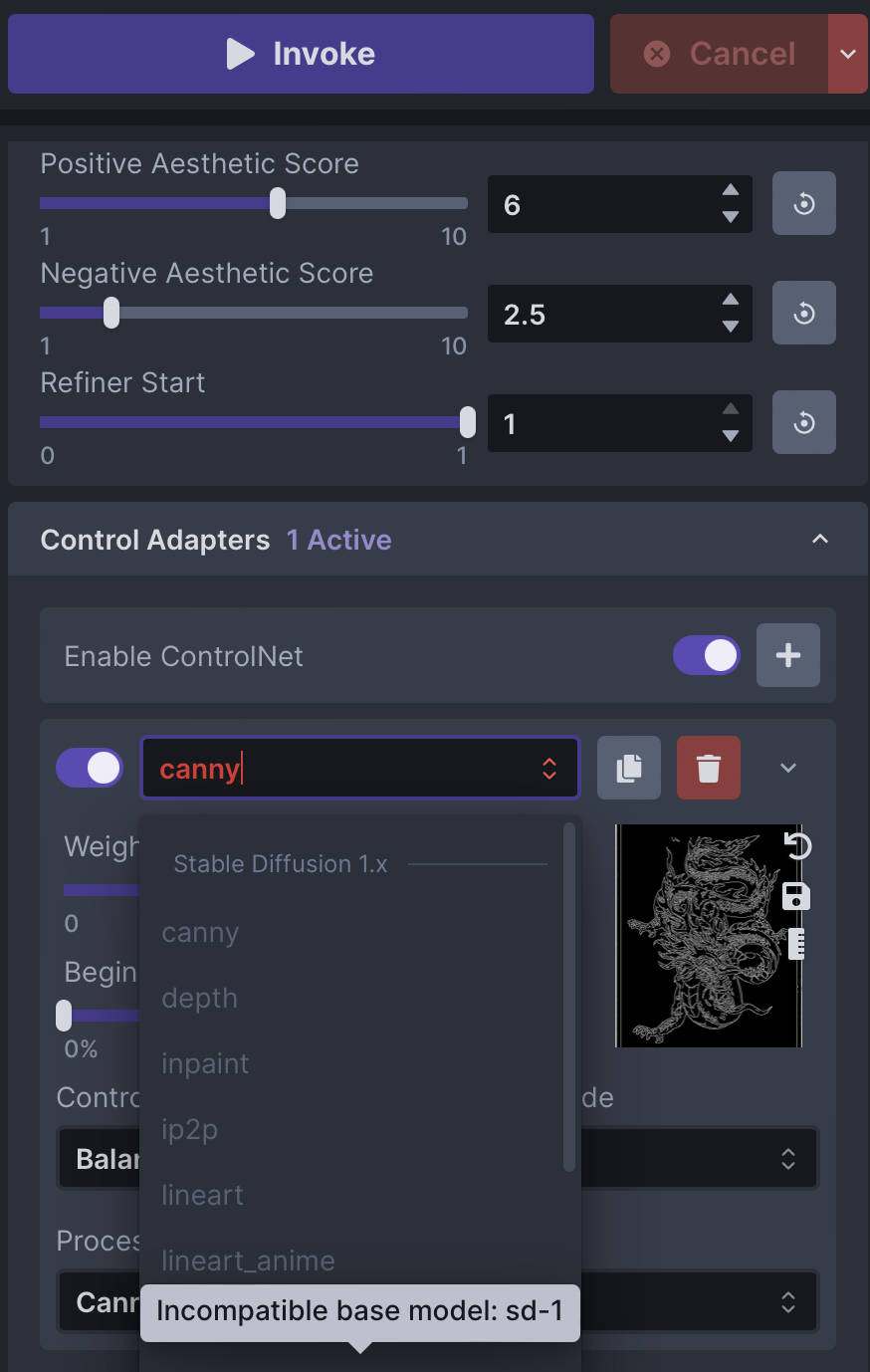Collapse the Control Adapters section

[819, 539]
